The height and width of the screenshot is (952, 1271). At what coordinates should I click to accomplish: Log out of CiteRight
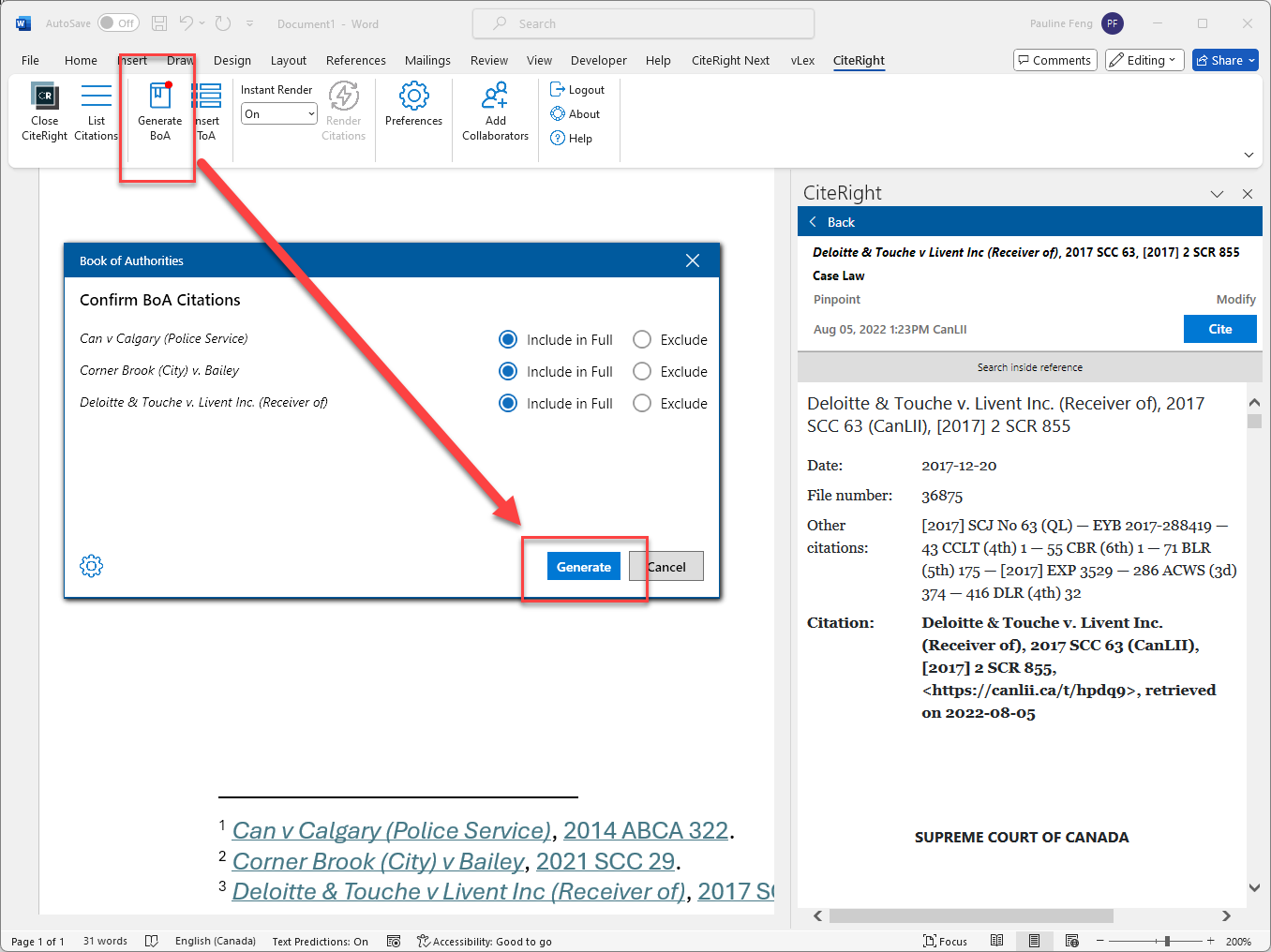click(x=577, y=90)
